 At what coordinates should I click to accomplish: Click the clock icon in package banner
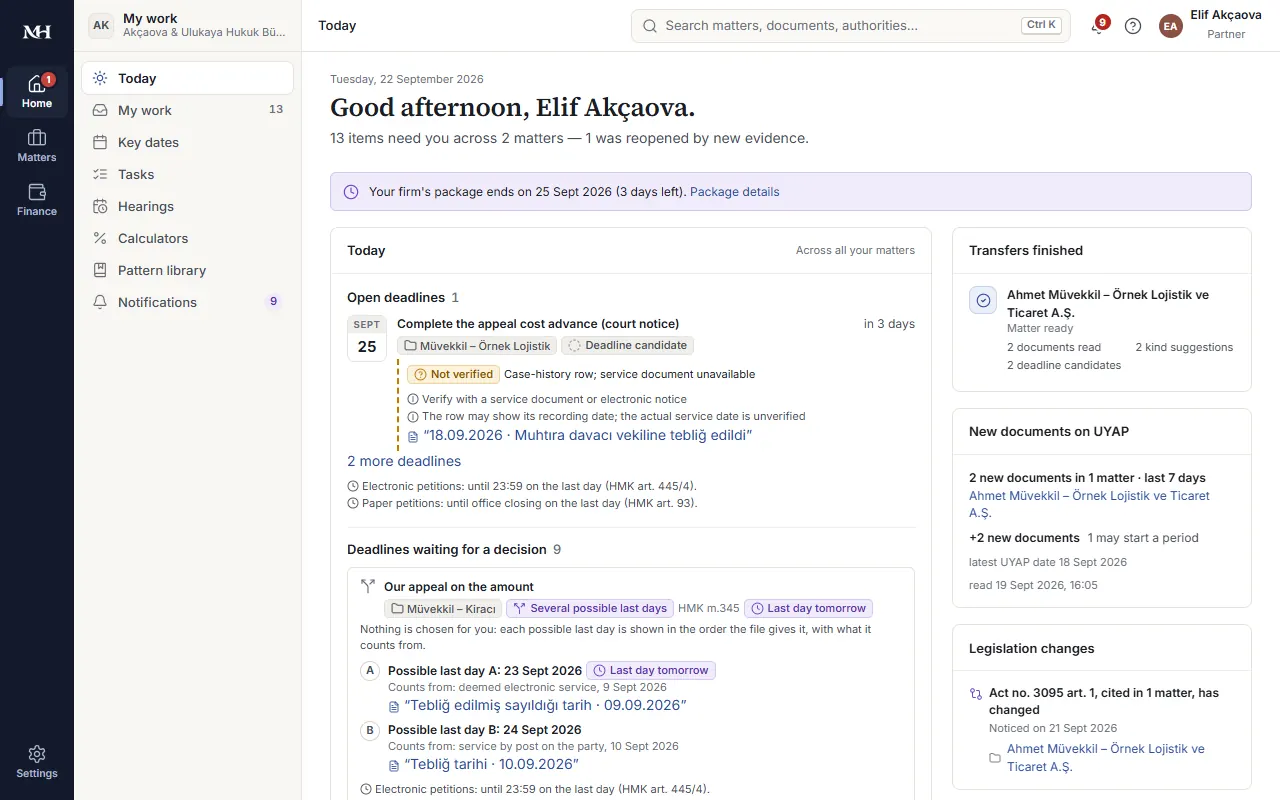(x=351, y=192)
